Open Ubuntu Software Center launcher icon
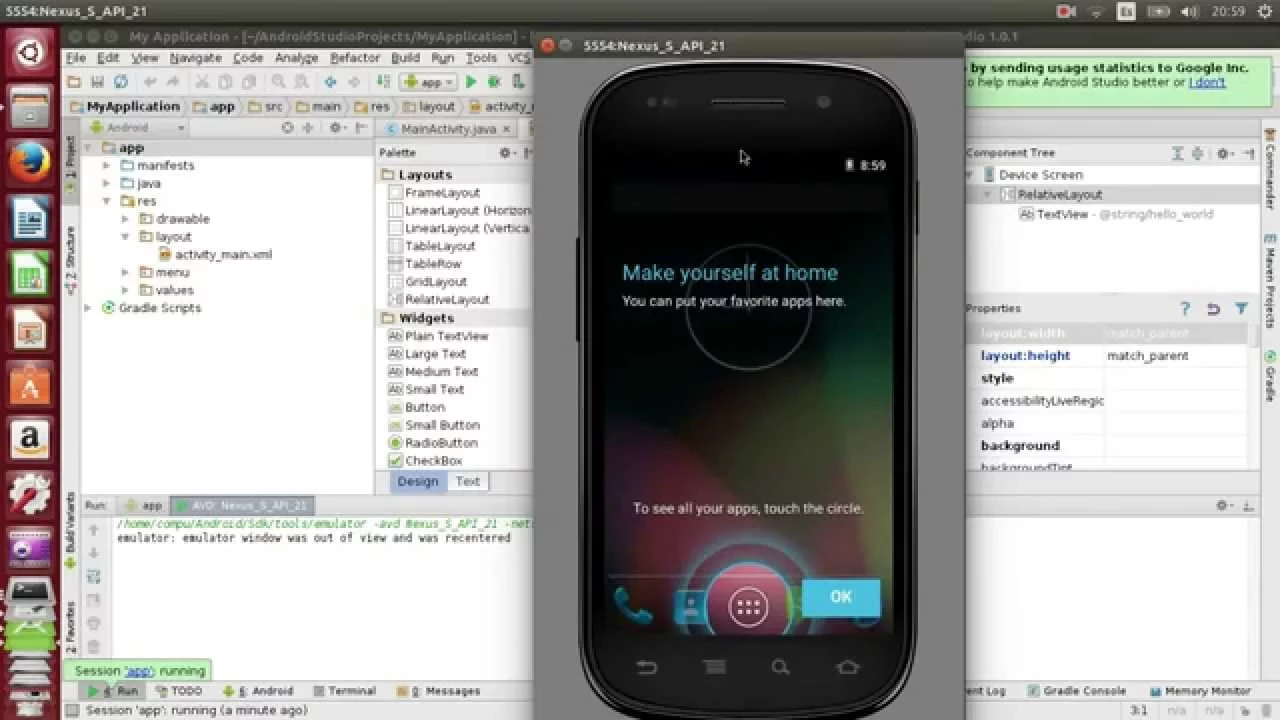1280x720 pixels. pos(30,383)
